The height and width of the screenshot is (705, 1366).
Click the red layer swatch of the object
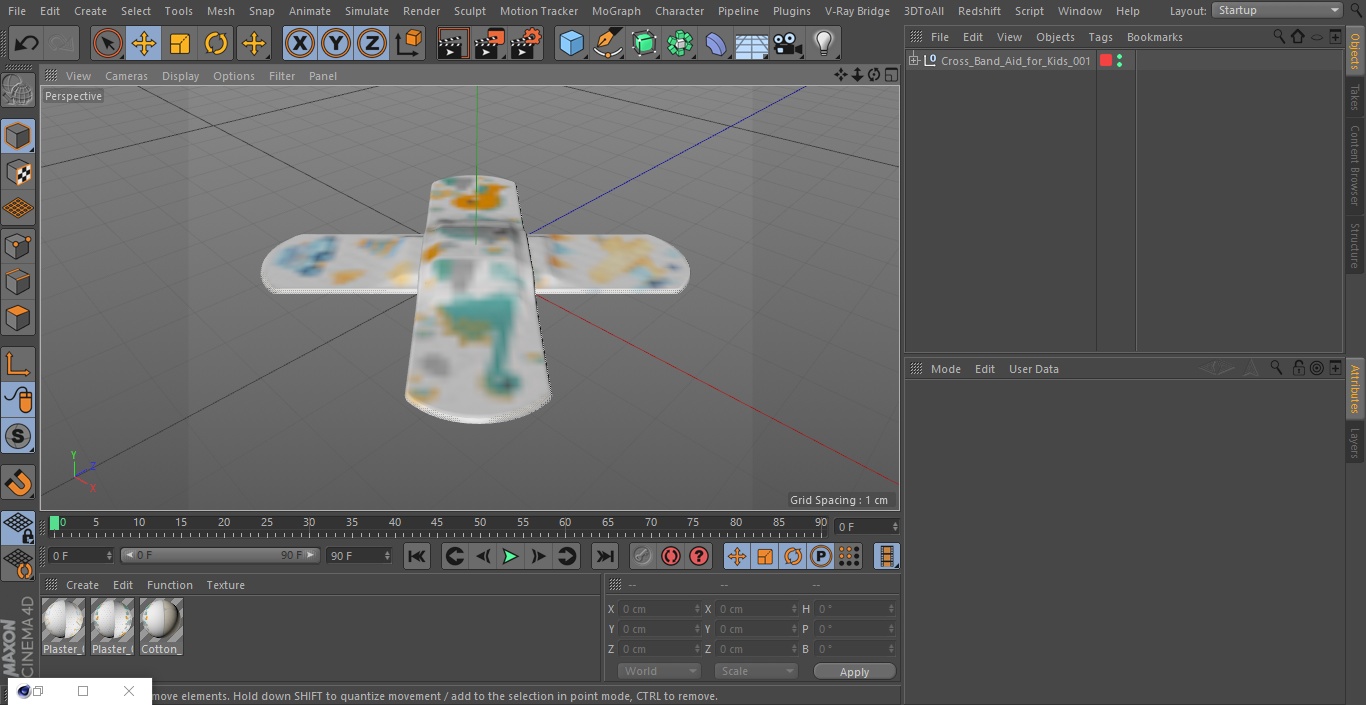1106,61
